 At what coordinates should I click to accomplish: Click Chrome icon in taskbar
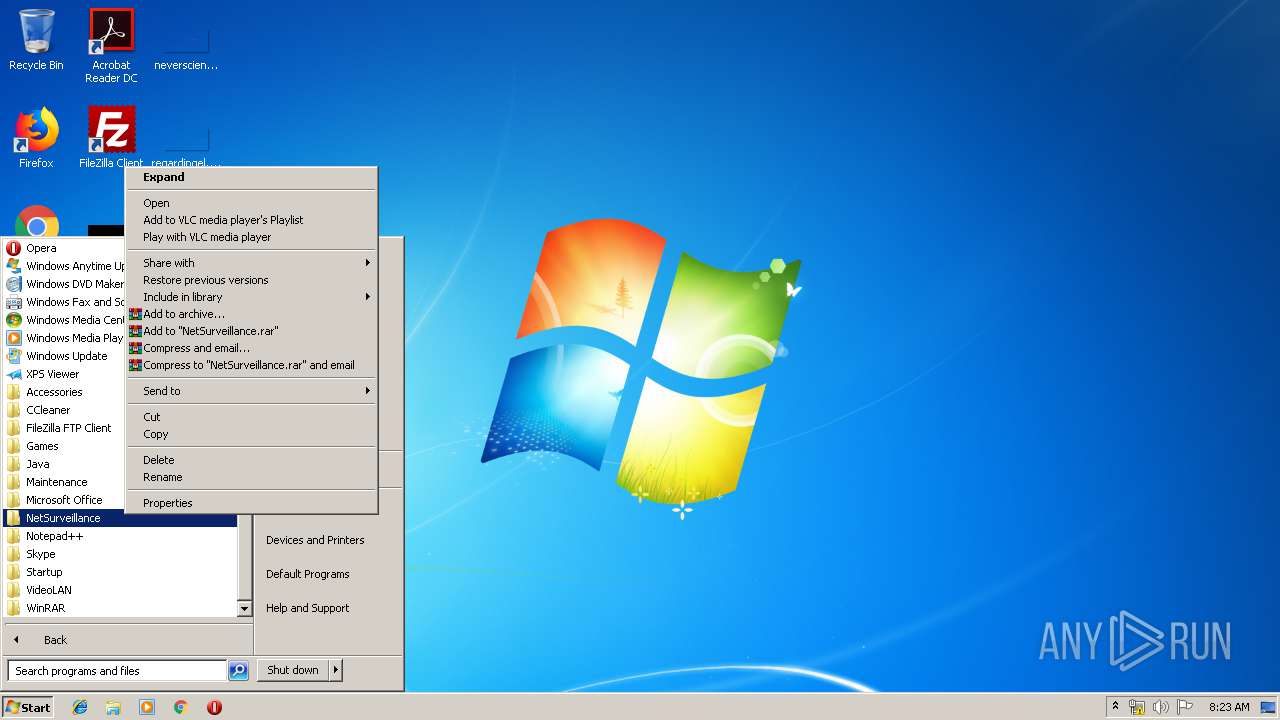(181, 707)
